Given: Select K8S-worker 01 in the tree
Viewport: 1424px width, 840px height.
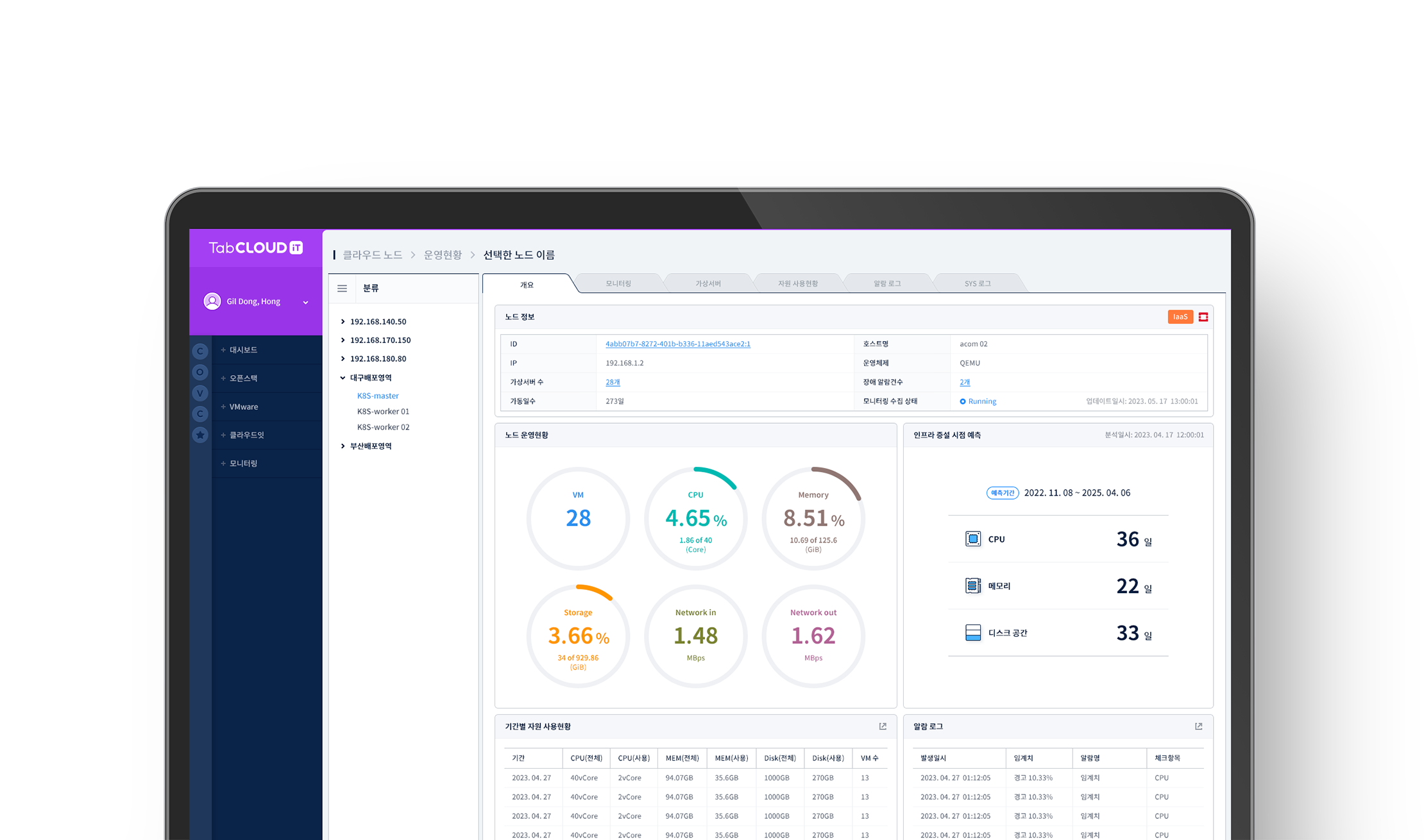Looking at the screenshot, I should (x=383, y=412).
